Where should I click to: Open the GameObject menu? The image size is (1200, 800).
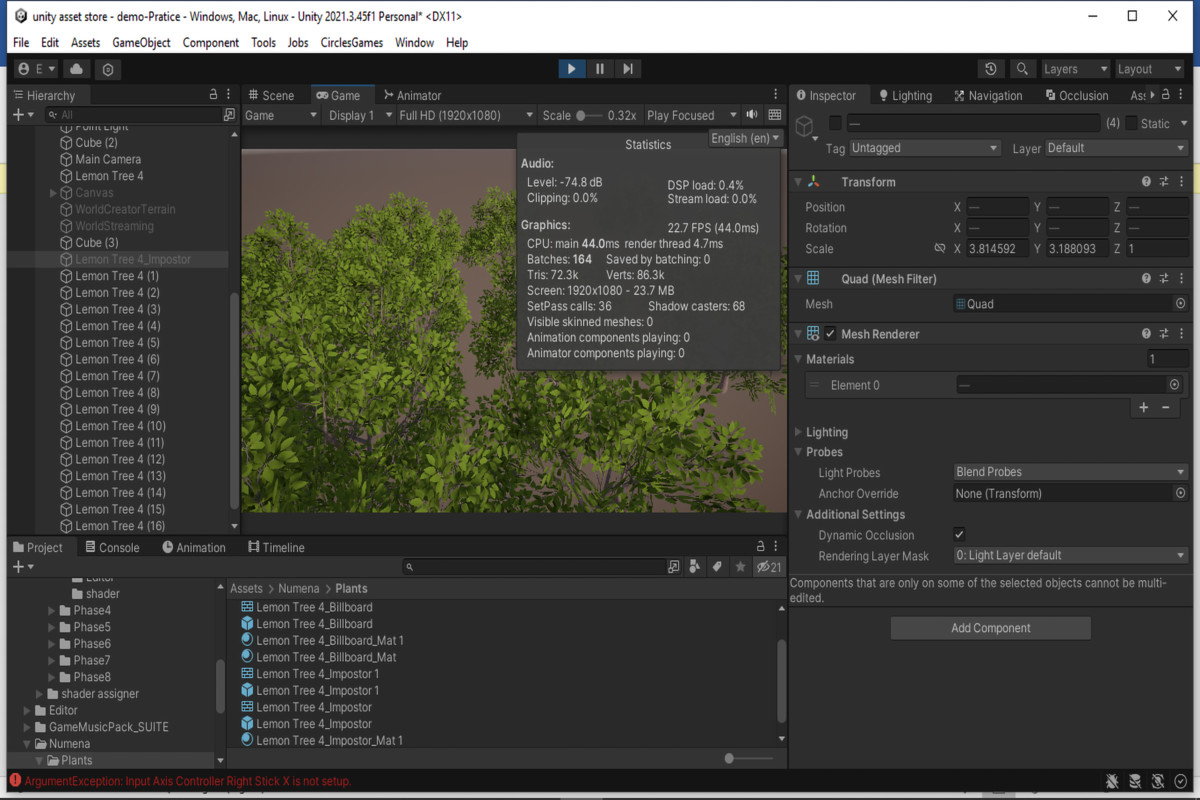pyautogui.click(x=141, y=43)
